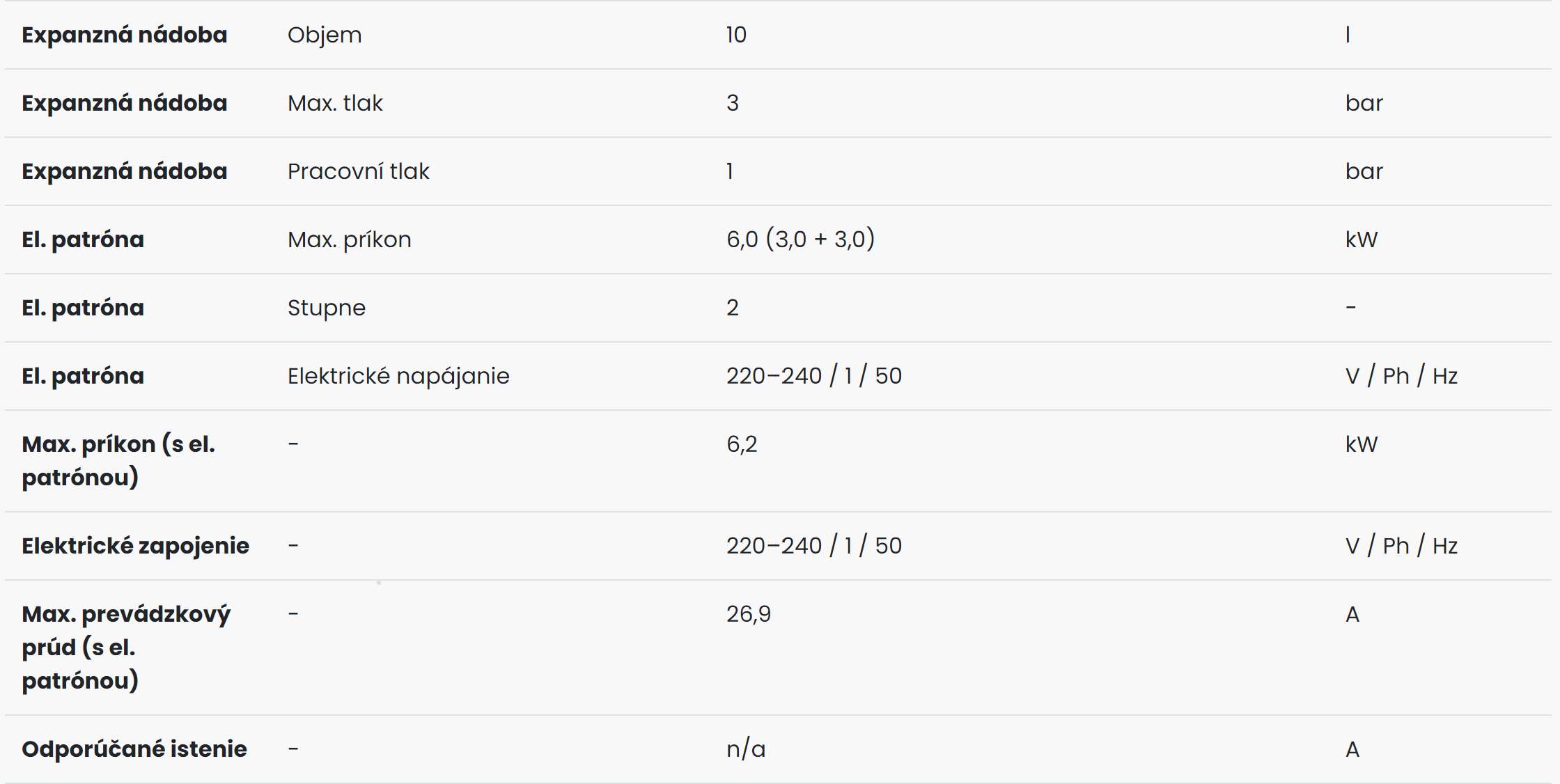Click the expansion tank volume value 10
This screenshot has width=1560, height=784.
[736, 35]
